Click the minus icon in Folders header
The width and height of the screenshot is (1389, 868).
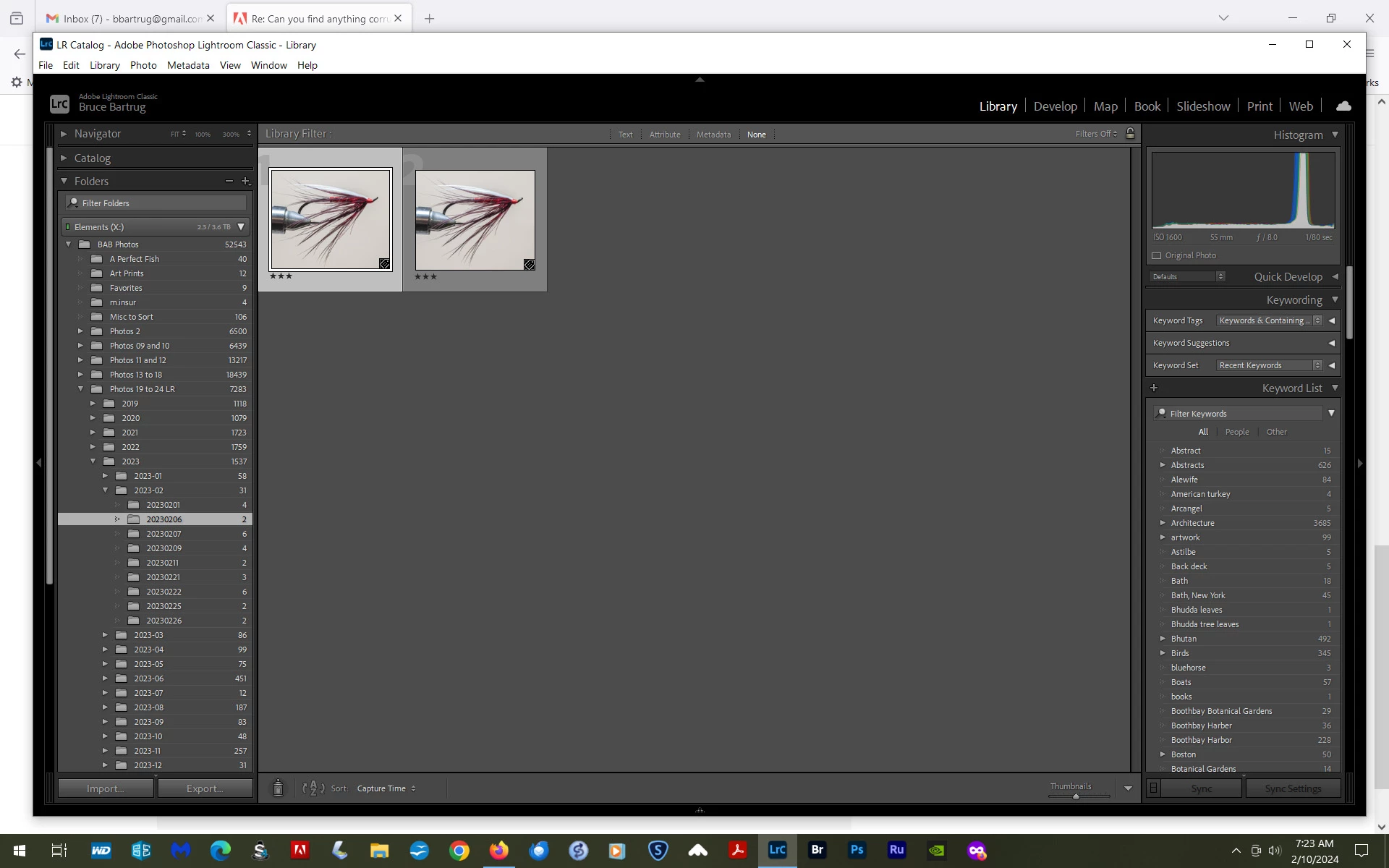tap(229, 181)
